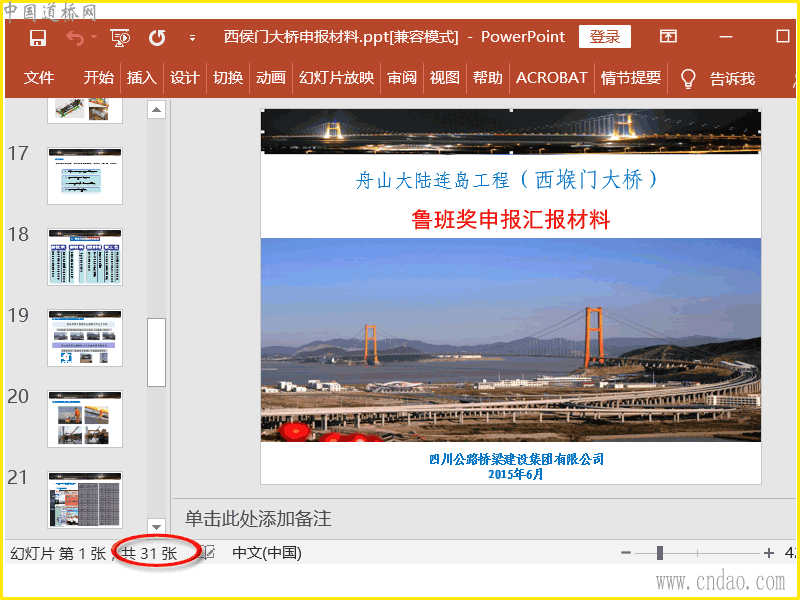
Task: Switch to the 切换 tab
Action: [x=228, y=78]
